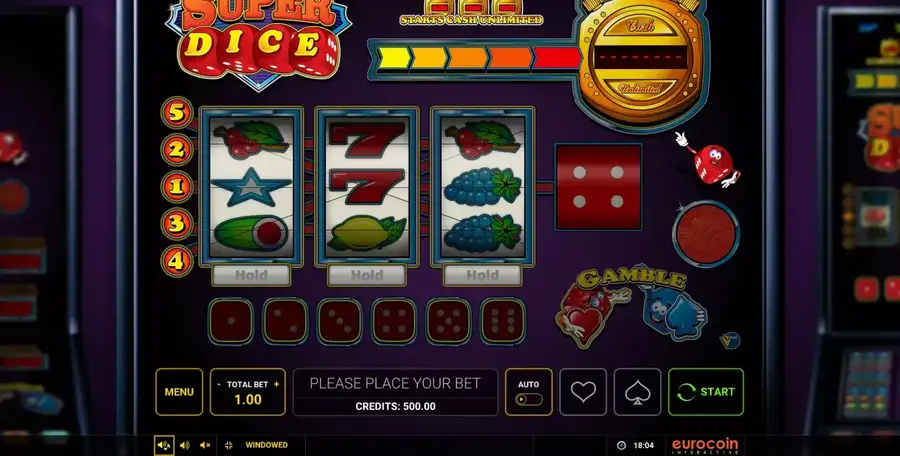Hold the middle reel
This screenshot has width=900, height=456.
367,276
